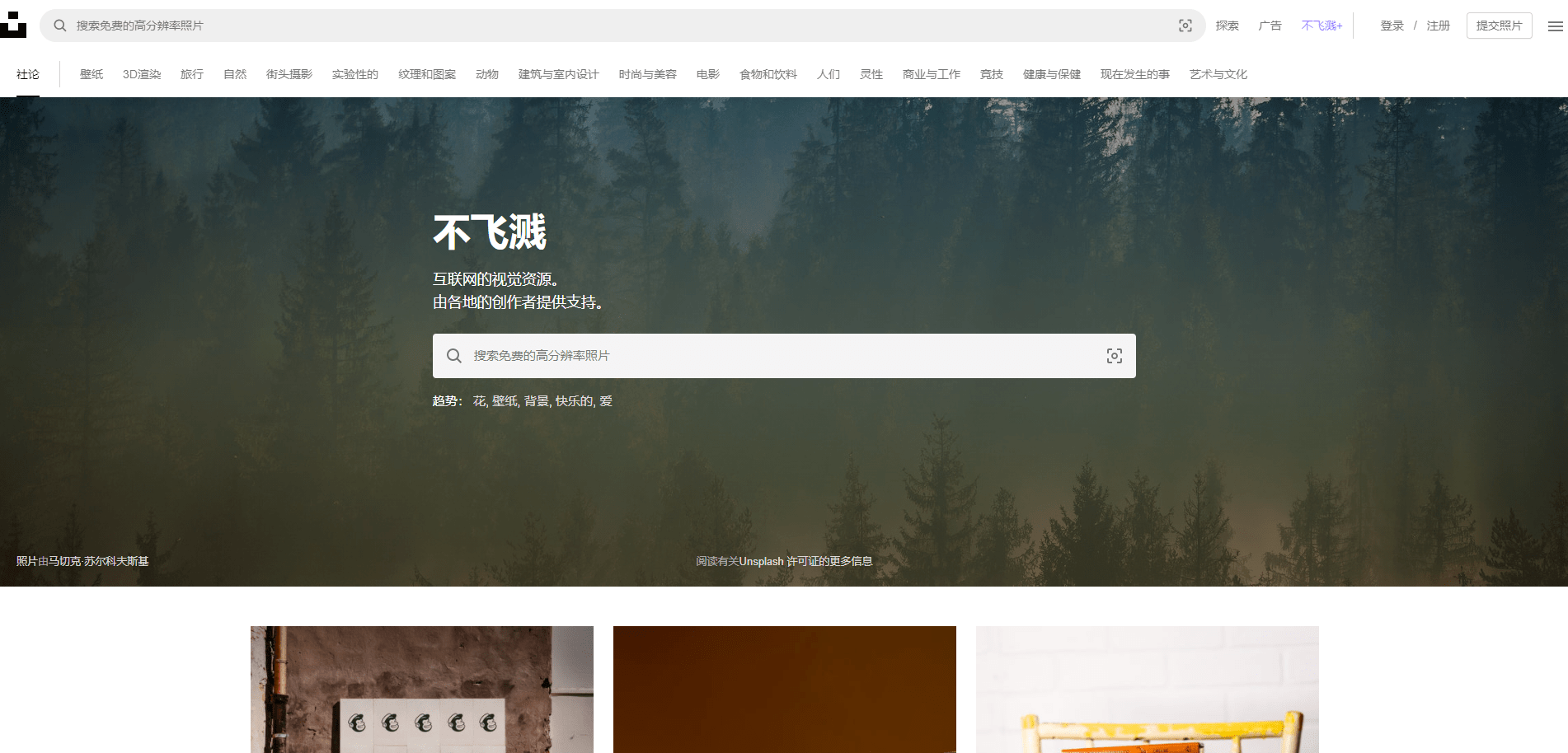Select the 艺术与文化 tab
Viewport: 1568px width, 753px height.
pos(1218,74)
